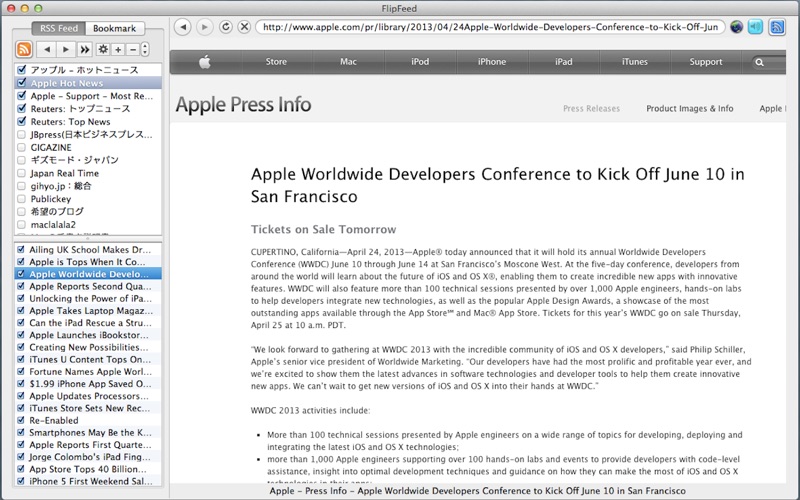Check the maclalala2 feed checkbox
The image size is (800, 500).
[21, 224]
